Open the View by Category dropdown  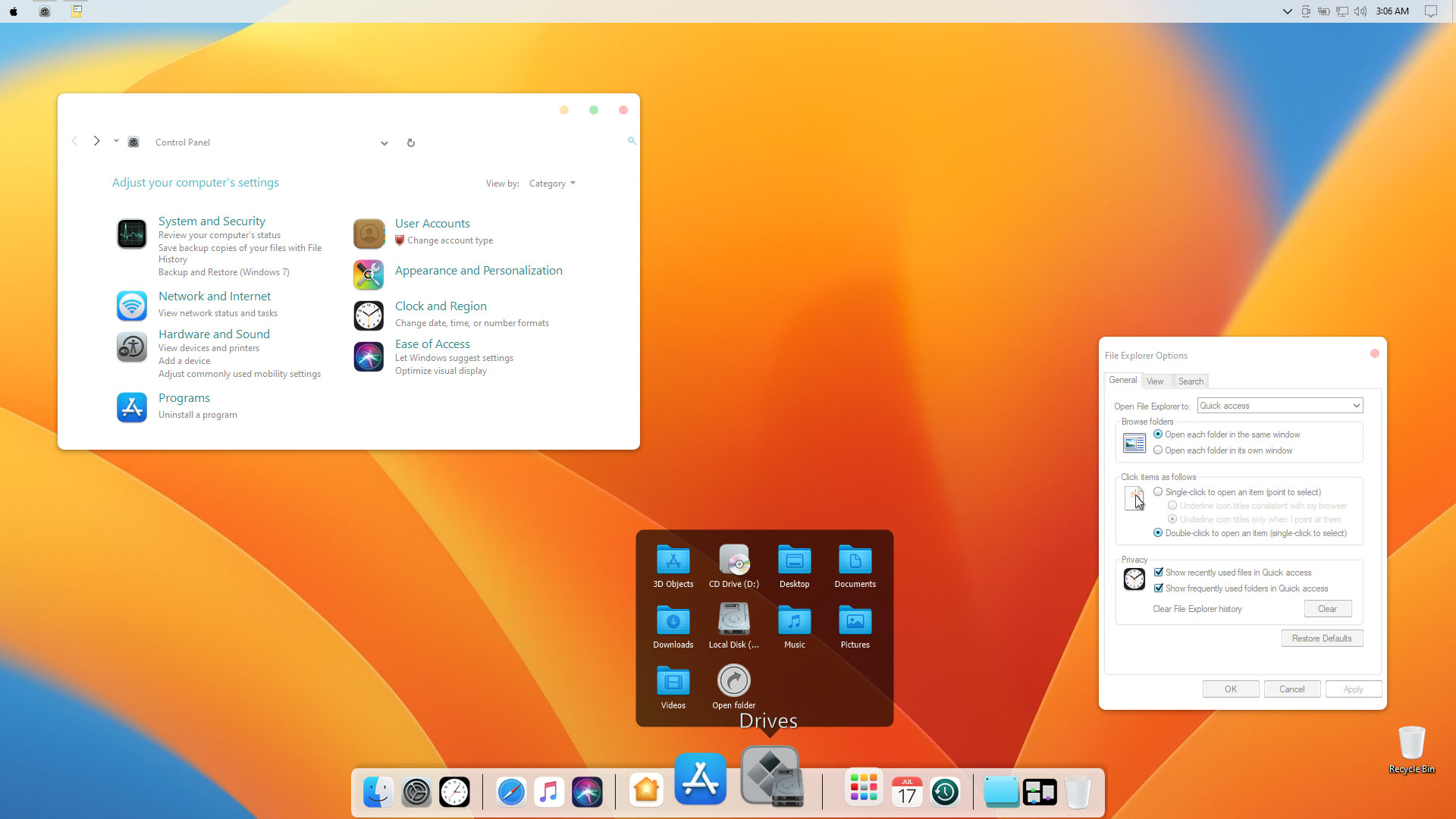[552, 184]
